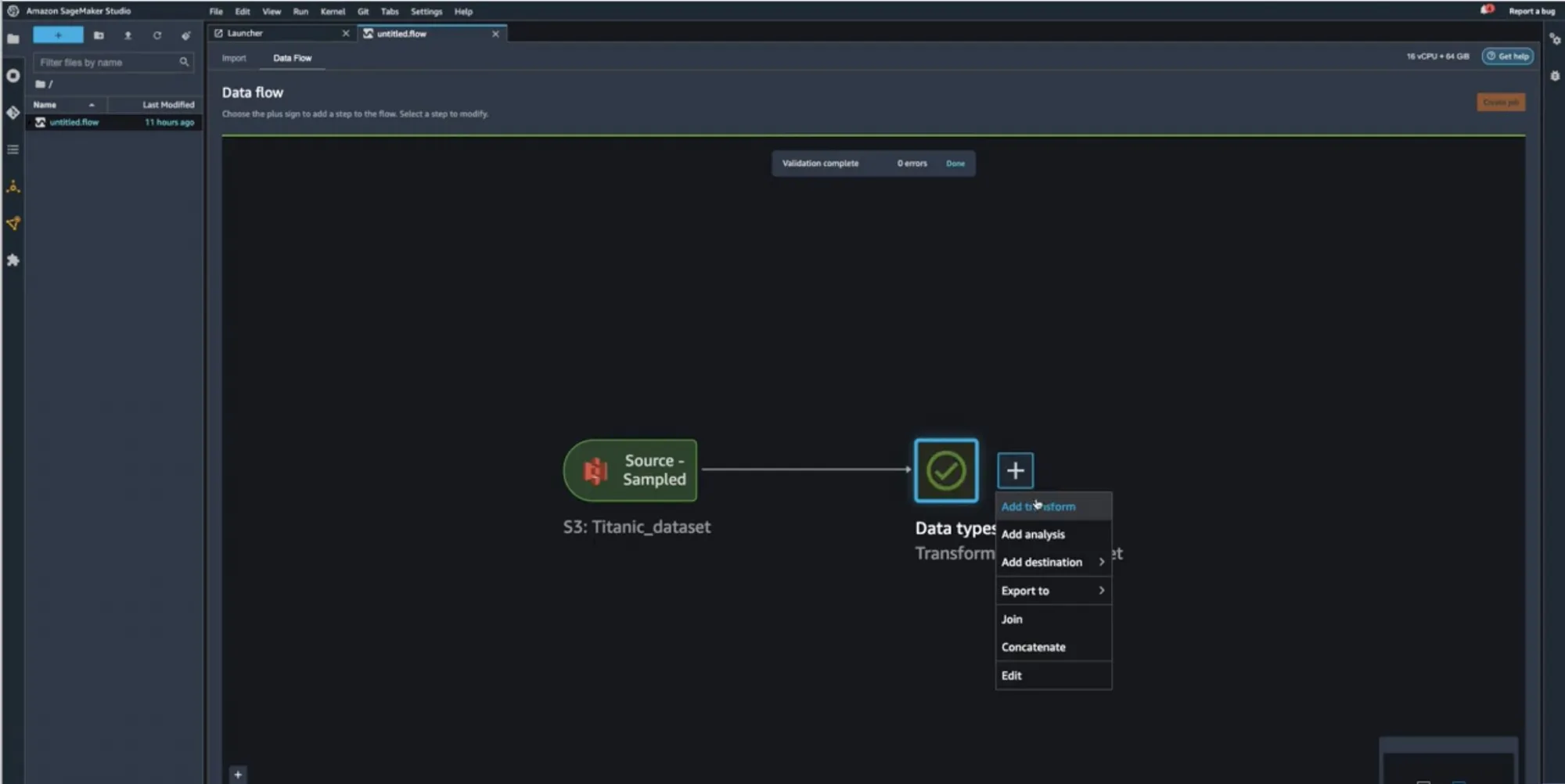
Task: Open the notifications bell icon
Action: pyautogui.click(x=1487, y=10)
